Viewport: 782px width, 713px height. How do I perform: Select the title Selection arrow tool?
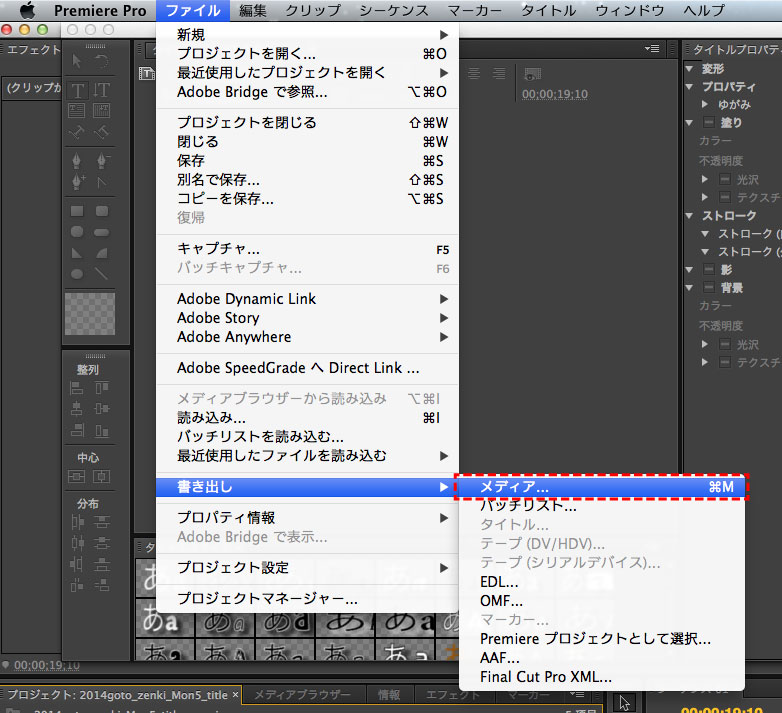76,61
